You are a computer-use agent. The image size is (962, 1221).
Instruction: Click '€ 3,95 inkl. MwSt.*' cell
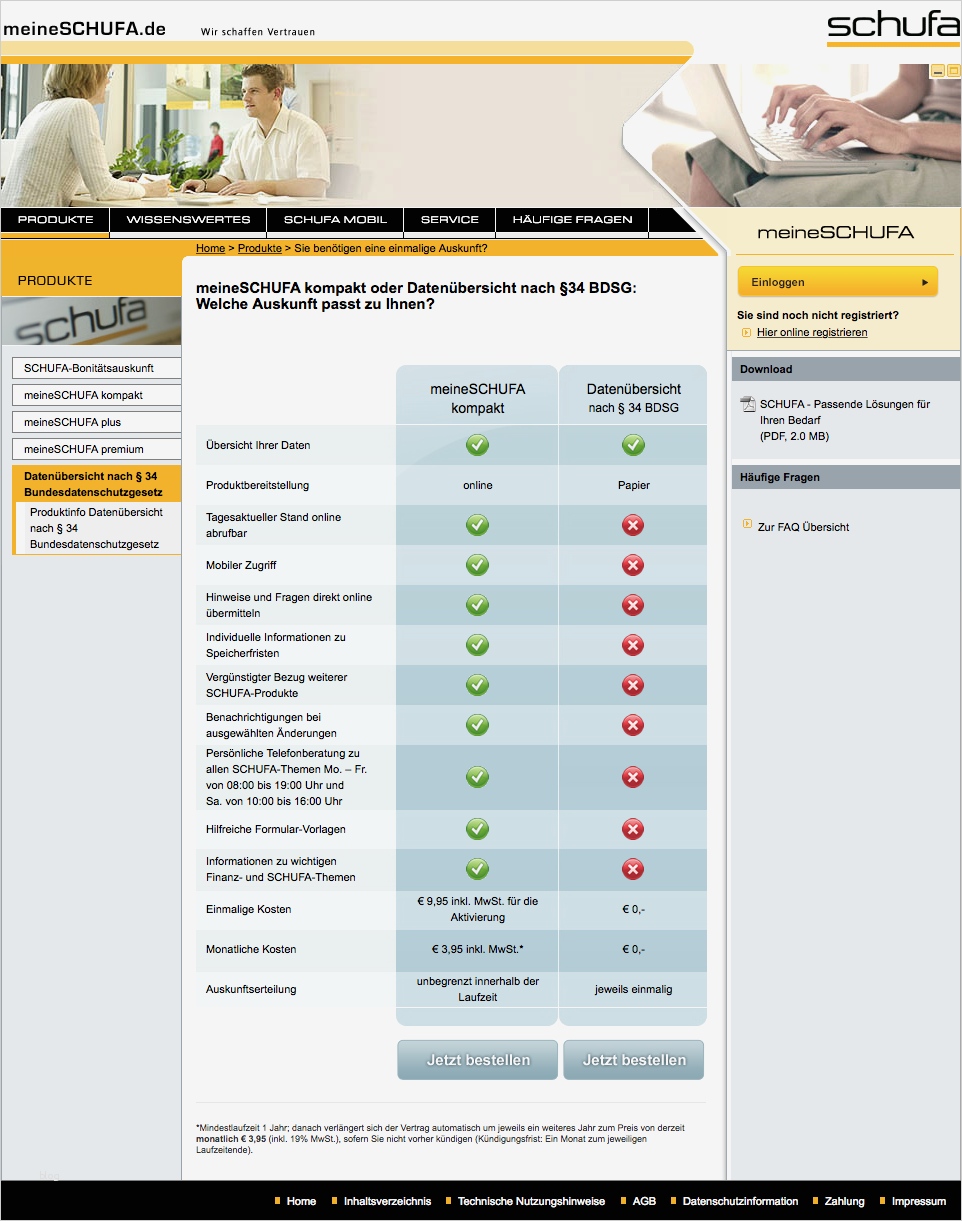pyautogui.click(x=477, y=949)
